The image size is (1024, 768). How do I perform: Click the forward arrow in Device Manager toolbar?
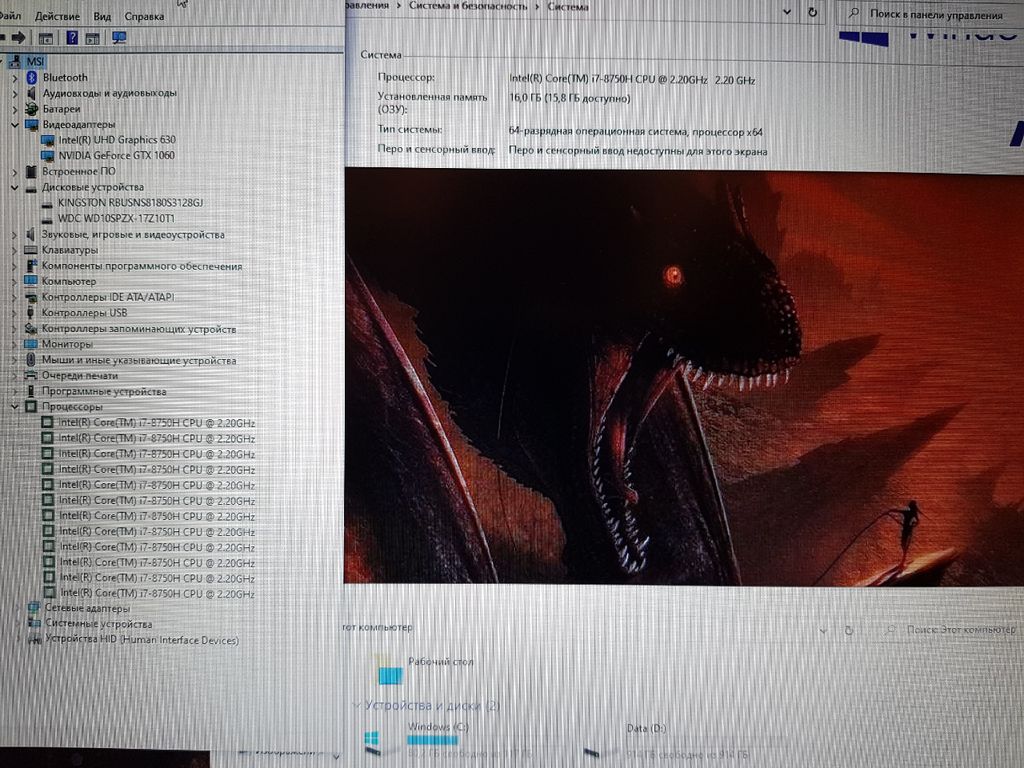click(19, 38)
